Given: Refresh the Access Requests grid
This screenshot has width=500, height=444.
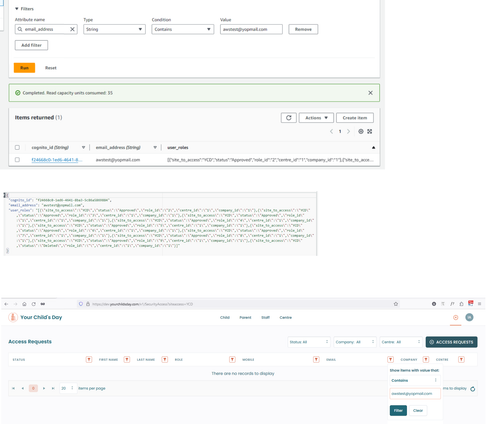Looking at the screenshot, I should tap(473, 389).
